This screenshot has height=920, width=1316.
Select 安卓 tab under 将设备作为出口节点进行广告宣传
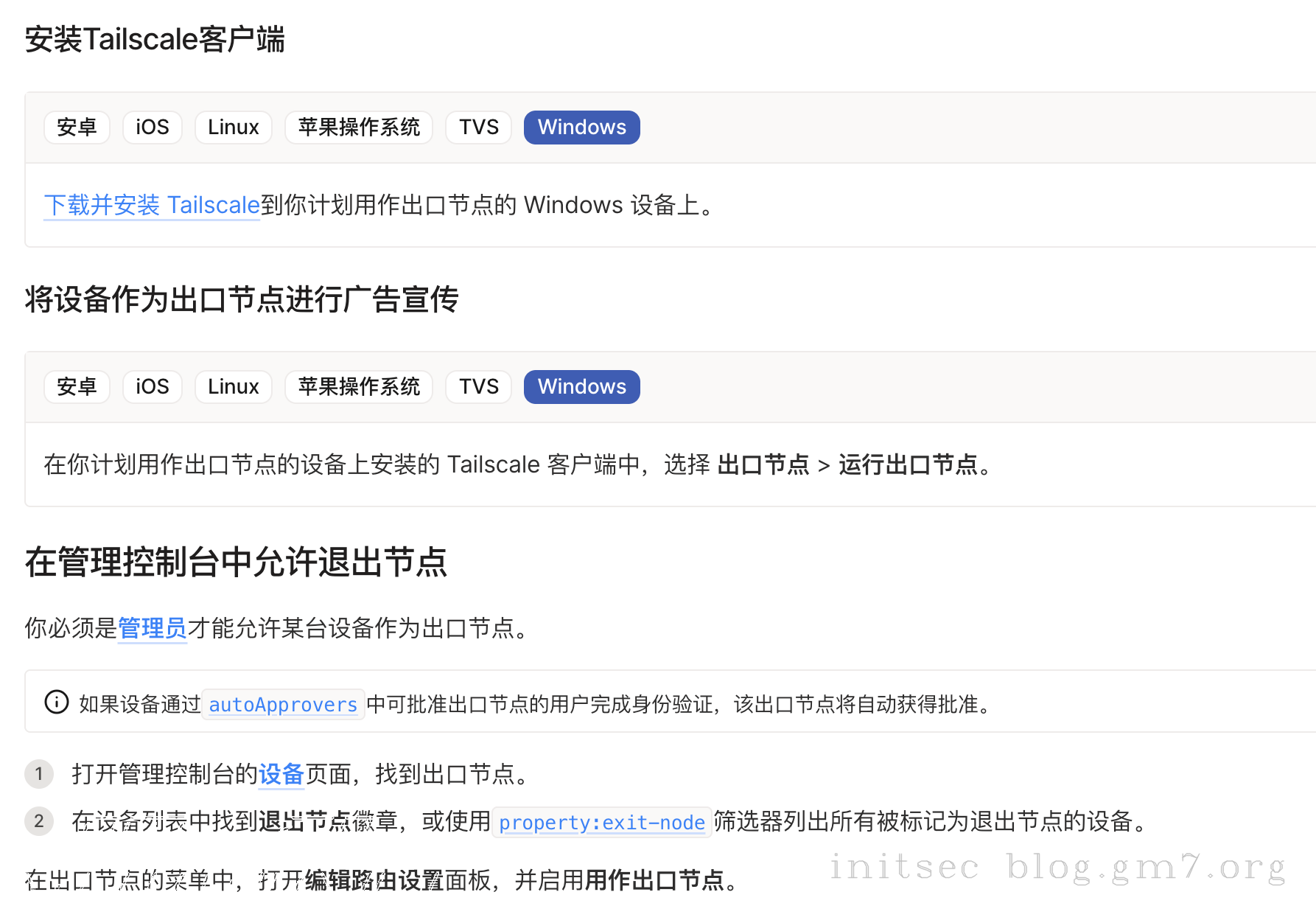coord(77,387)
